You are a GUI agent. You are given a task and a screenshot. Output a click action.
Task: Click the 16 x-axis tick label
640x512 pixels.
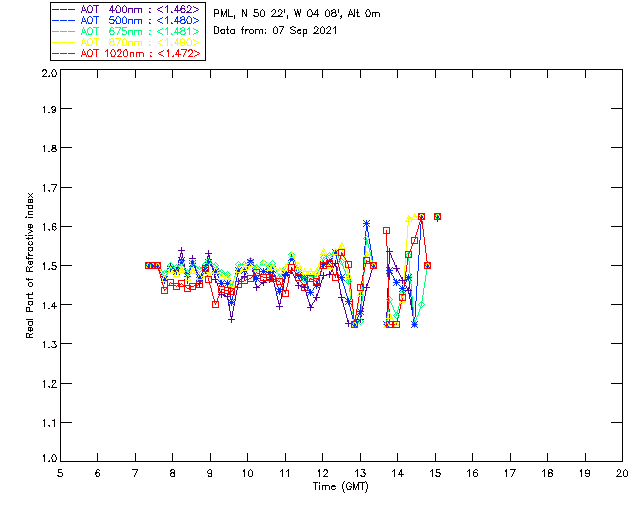[472, 473]
